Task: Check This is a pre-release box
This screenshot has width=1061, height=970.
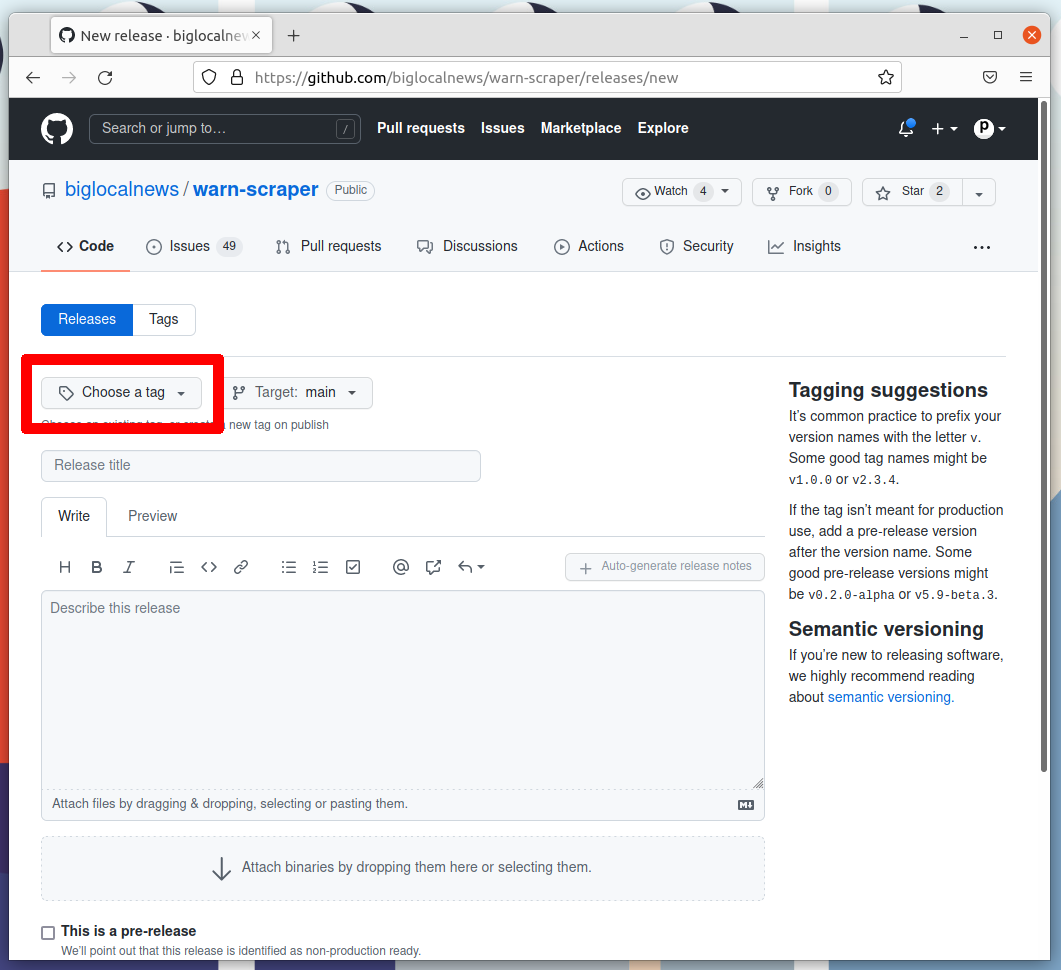Action: [x=48, y=933]
